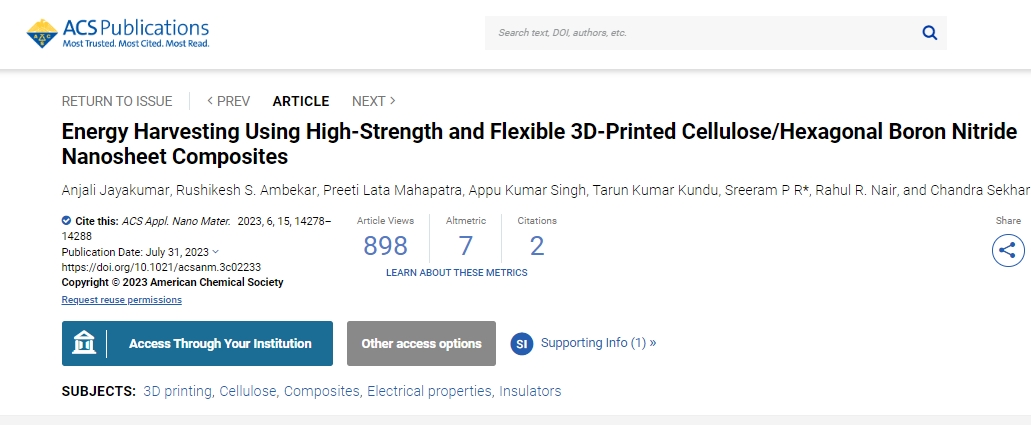Click Request reuse permissions link
The width and height of the screenshot is (1031, 425).
(122, 299)
